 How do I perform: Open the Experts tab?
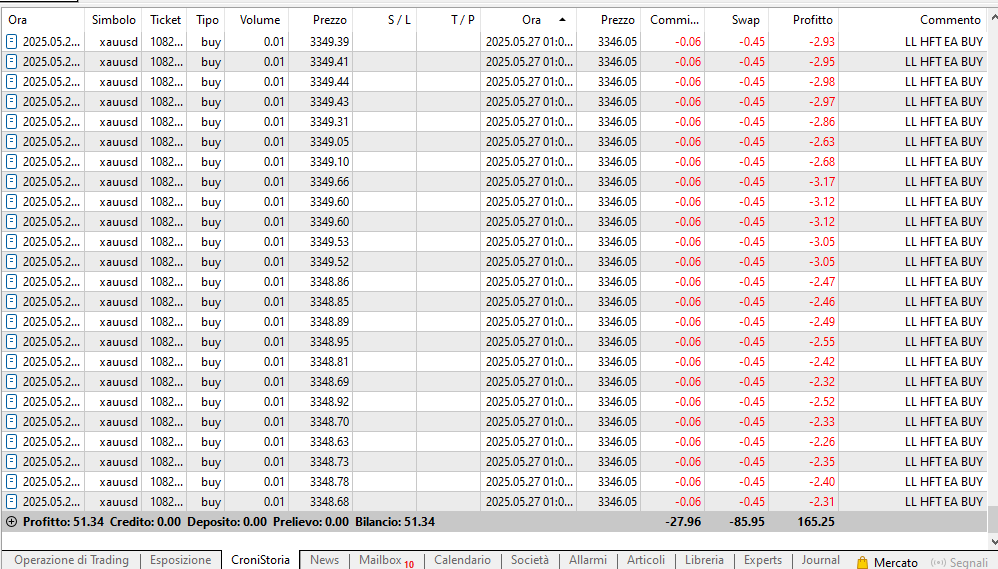(763, 560)
